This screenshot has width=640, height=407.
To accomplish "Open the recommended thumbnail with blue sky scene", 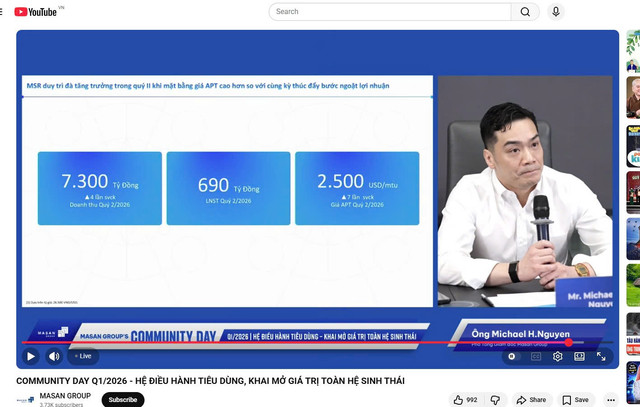I will [633, 239].
